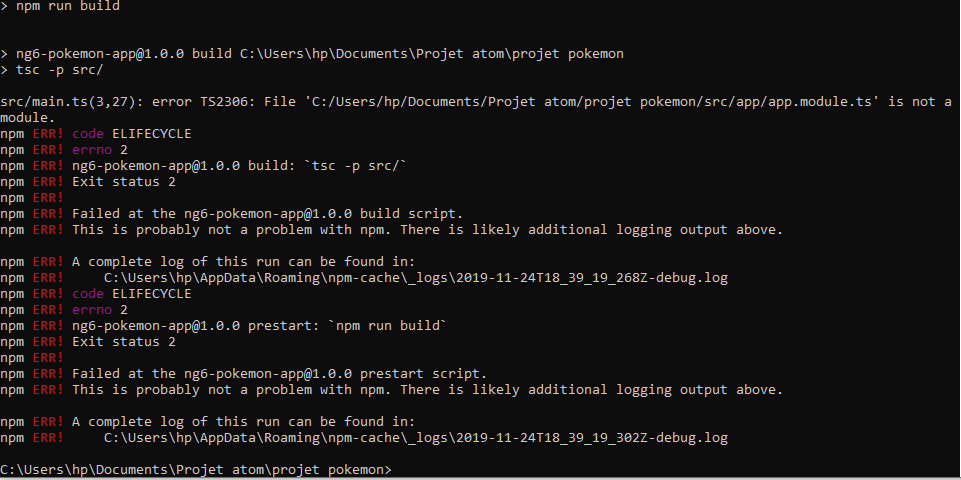This screenshot has height=480, width=961.
Task: Click the "Failed at the prestart script" line
Action: (279, 374)
